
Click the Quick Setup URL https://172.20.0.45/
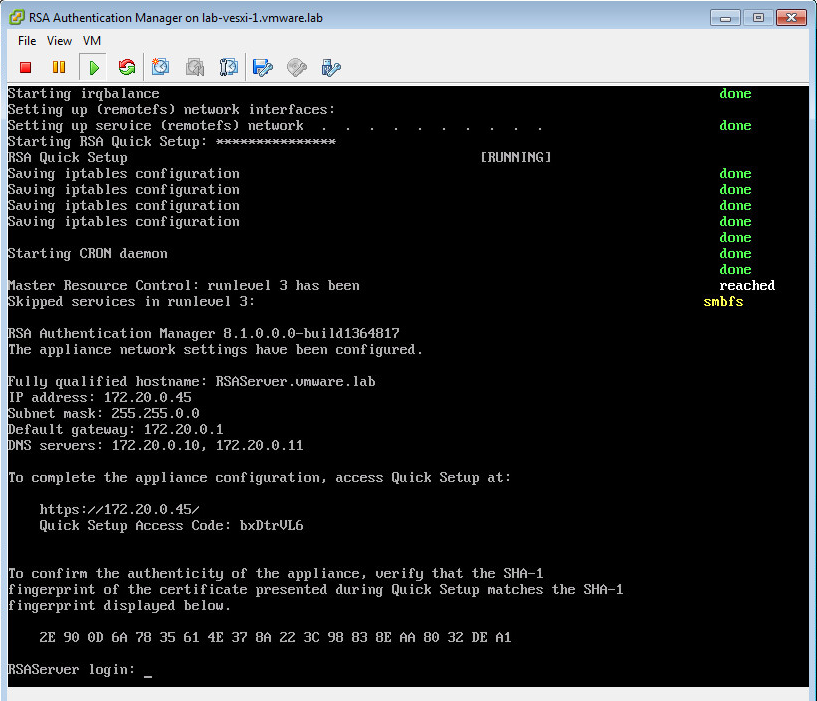[119, 509]
